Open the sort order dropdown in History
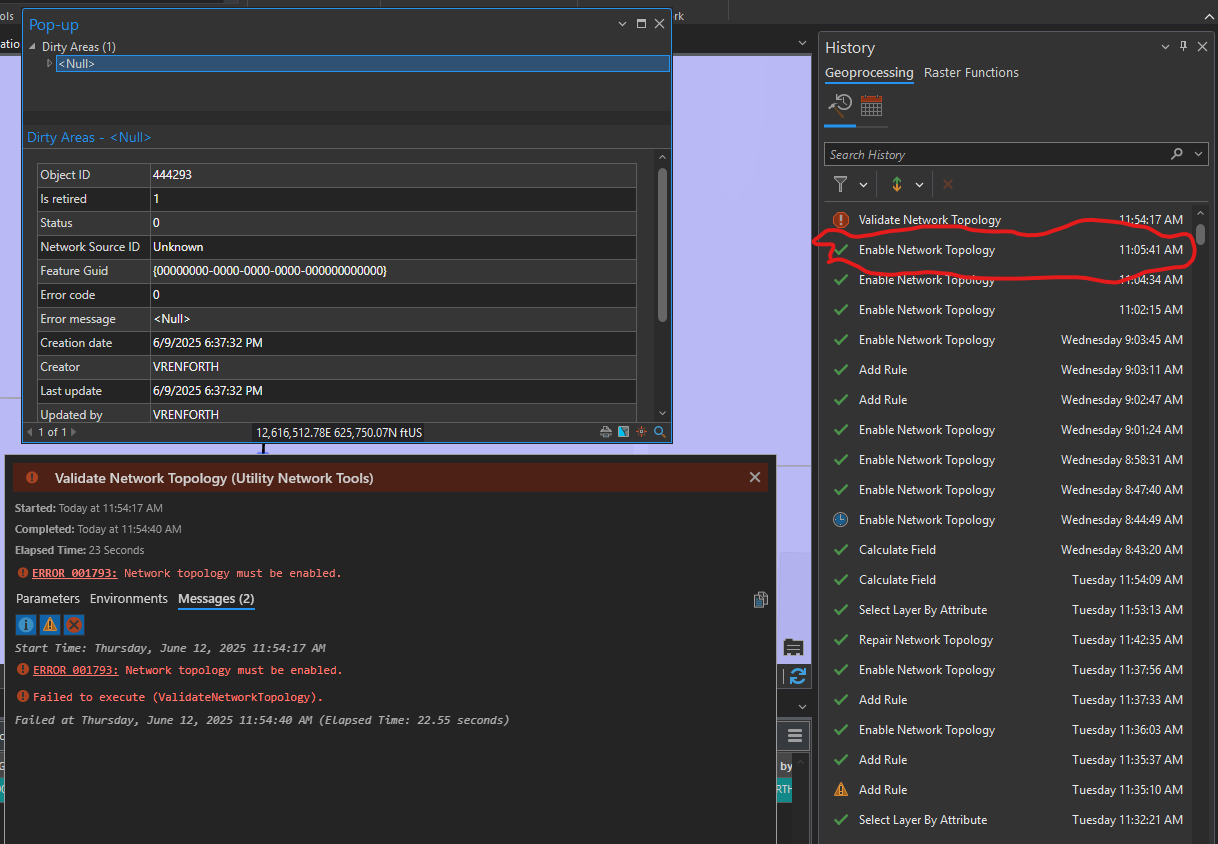Screen dimensions: 1218x844 [919, 185]
